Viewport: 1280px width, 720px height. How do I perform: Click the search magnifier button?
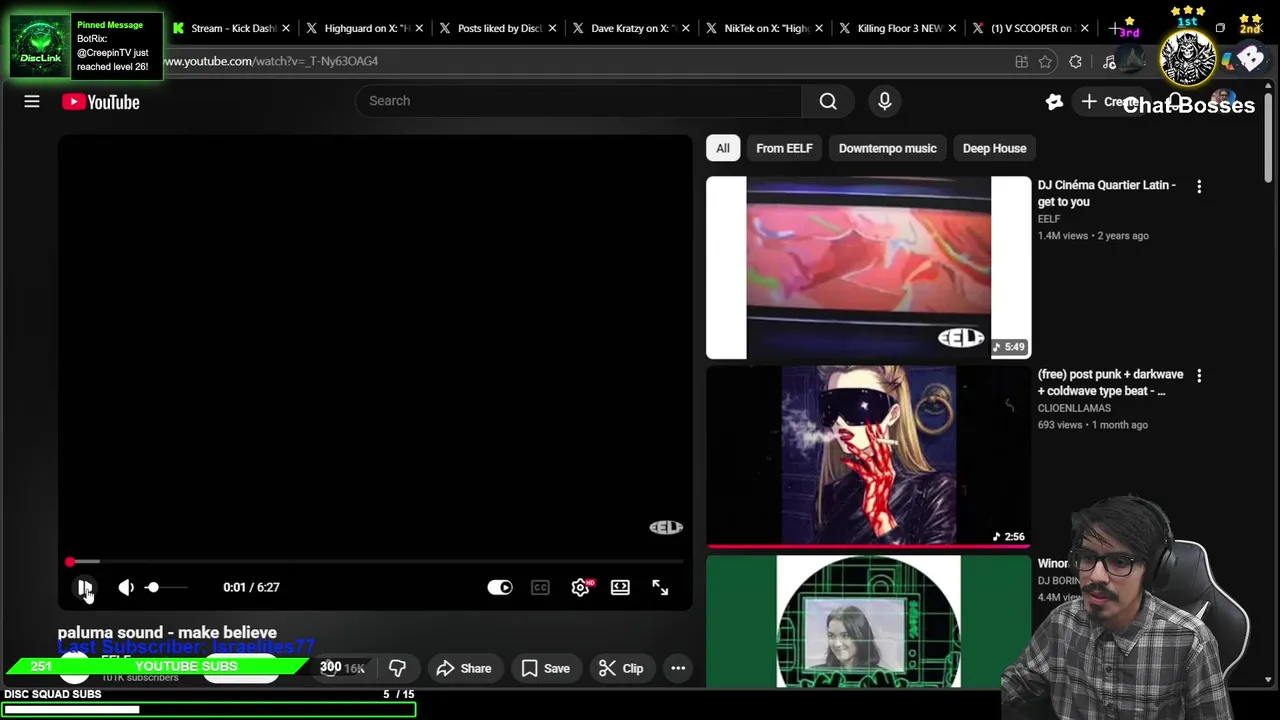point(828,101)
